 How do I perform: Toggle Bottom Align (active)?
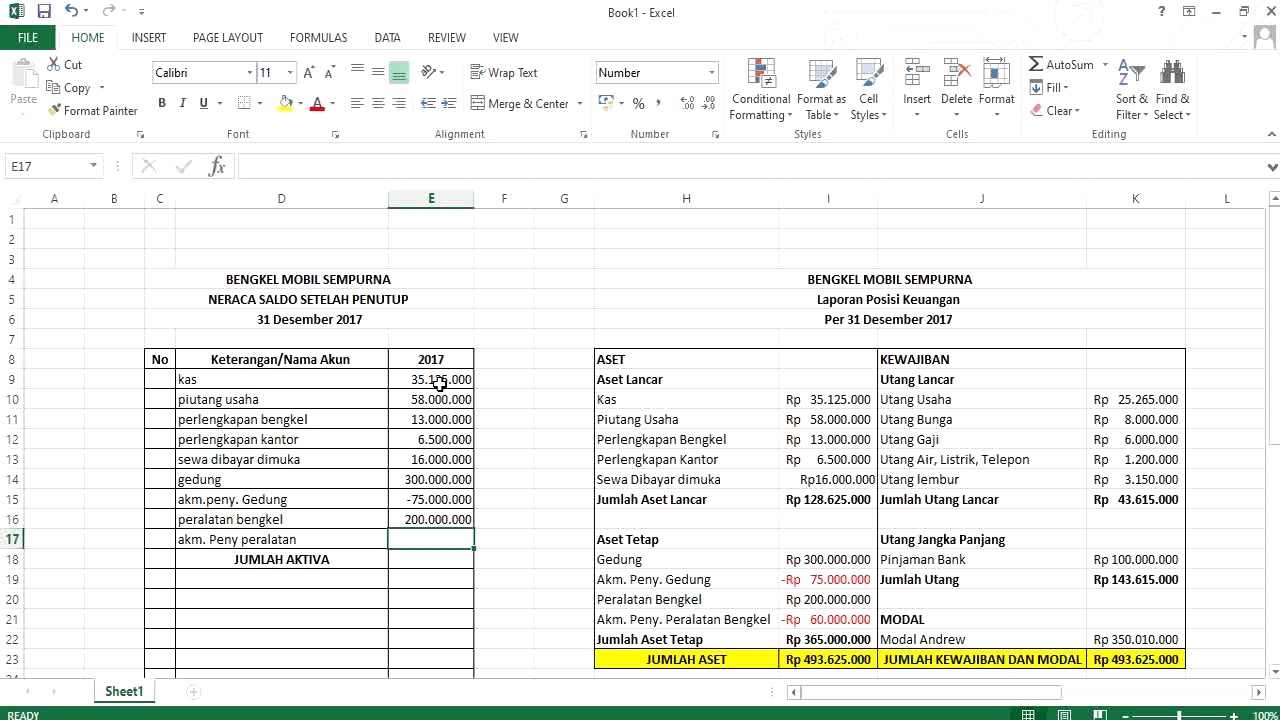[399, 72]
